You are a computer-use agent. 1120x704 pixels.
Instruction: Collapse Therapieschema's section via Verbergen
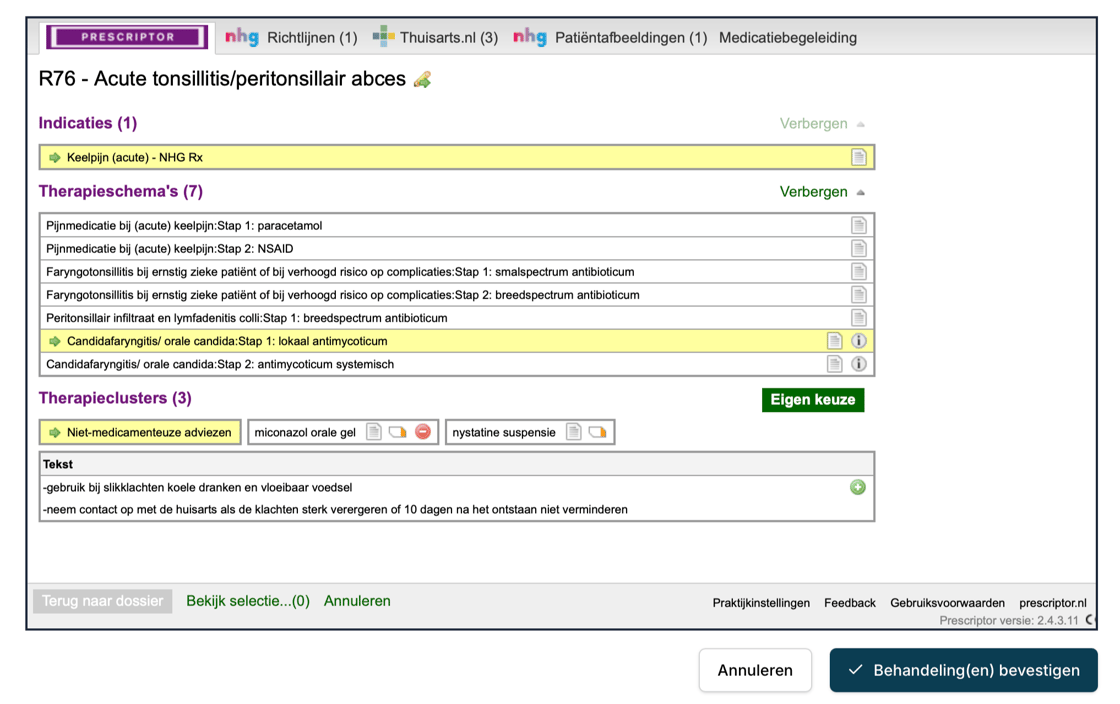click(821, 192)
